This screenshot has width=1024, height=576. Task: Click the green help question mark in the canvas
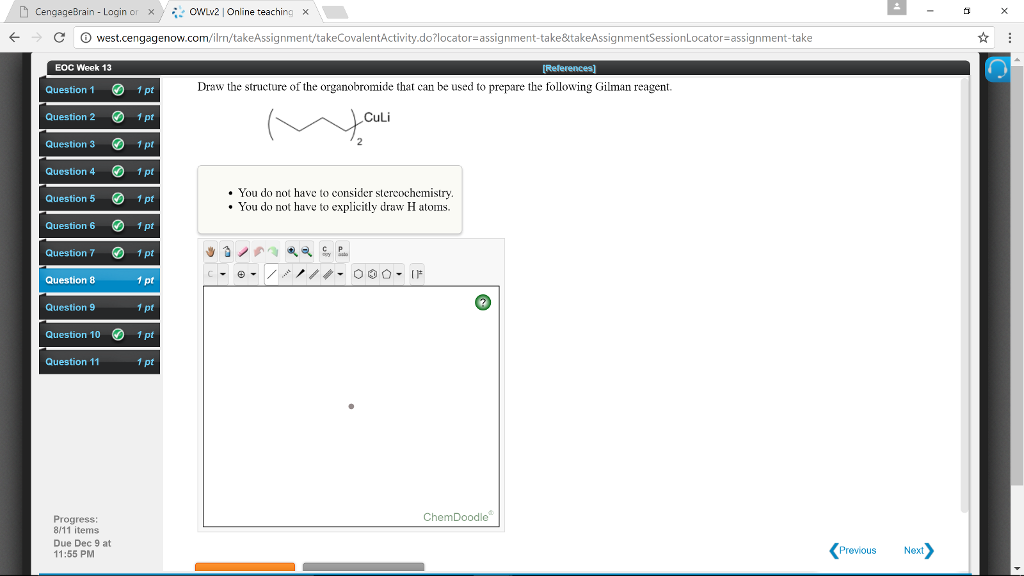pyautogui.click(x=483, y=302)
